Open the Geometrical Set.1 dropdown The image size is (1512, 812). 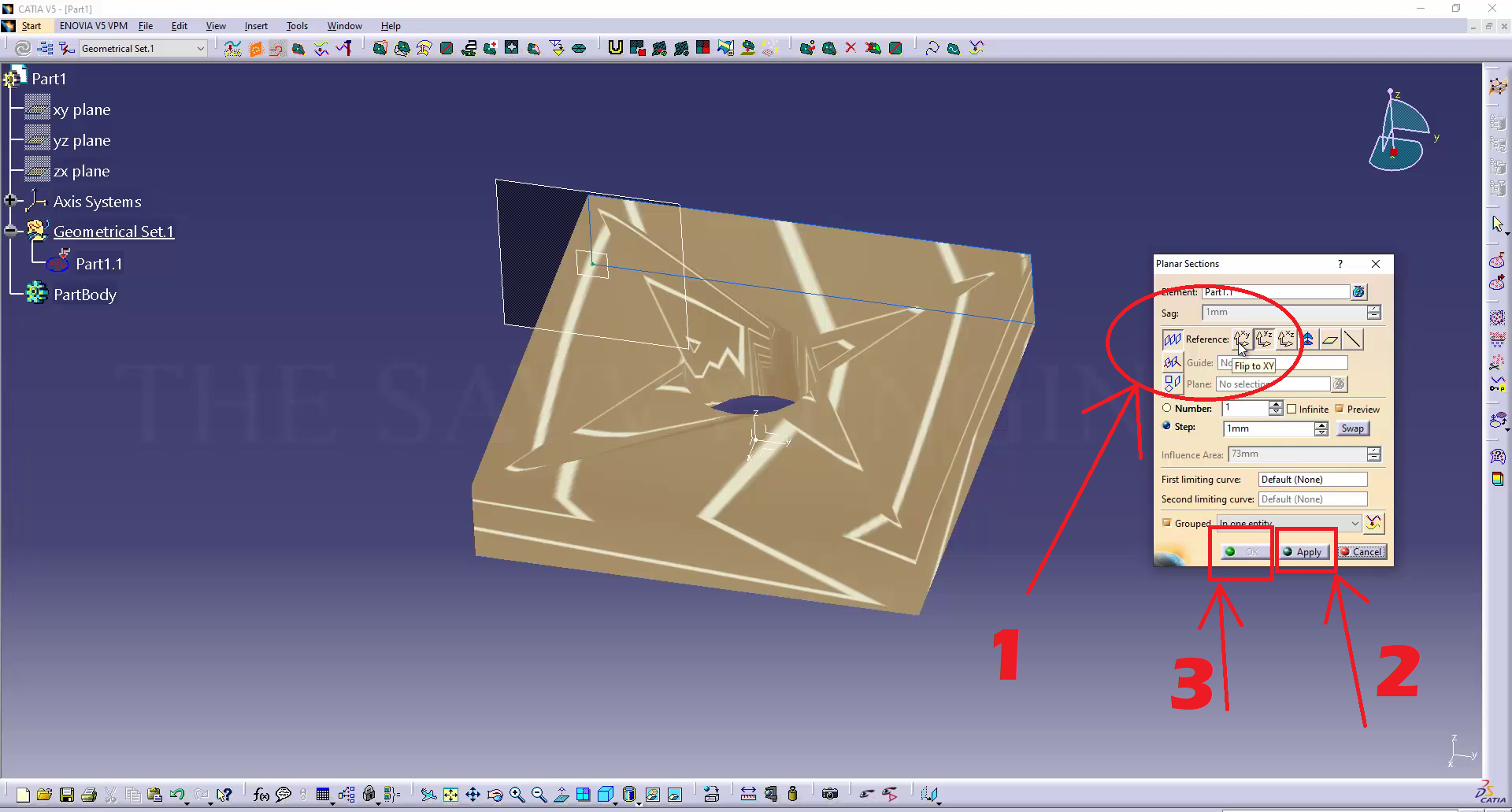(x=200, y=49)
